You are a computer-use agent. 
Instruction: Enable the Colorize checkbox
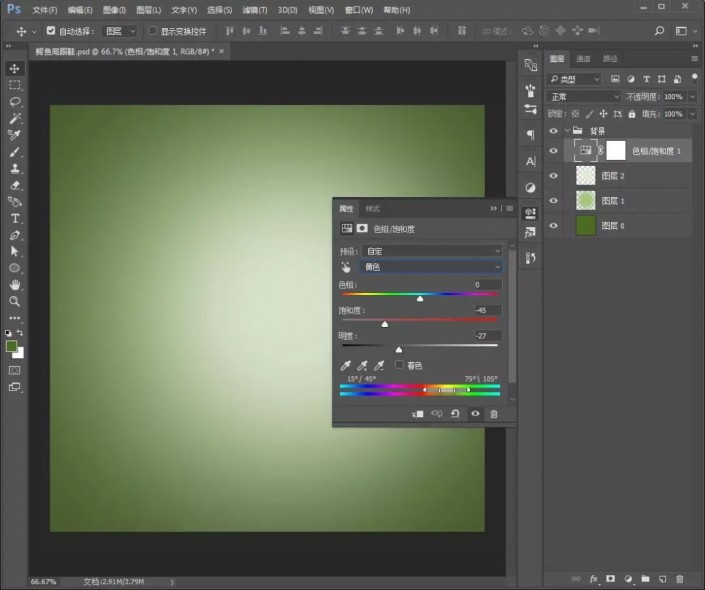pyautogui.click(x=399, y=365)
